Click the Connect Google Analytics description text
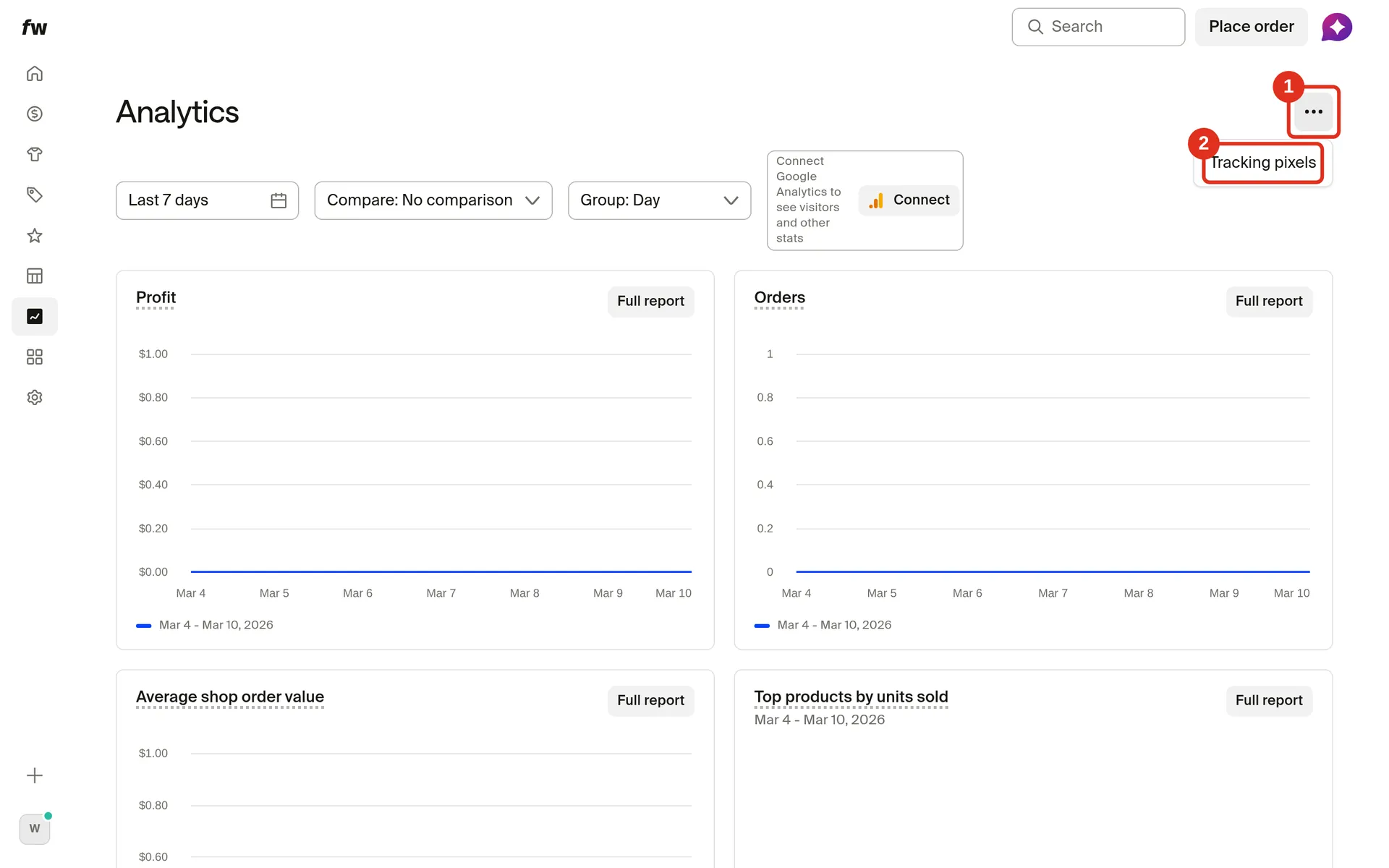Viewport: 1389px width, 868px height. pyautogui.click(x=809, y=200)
